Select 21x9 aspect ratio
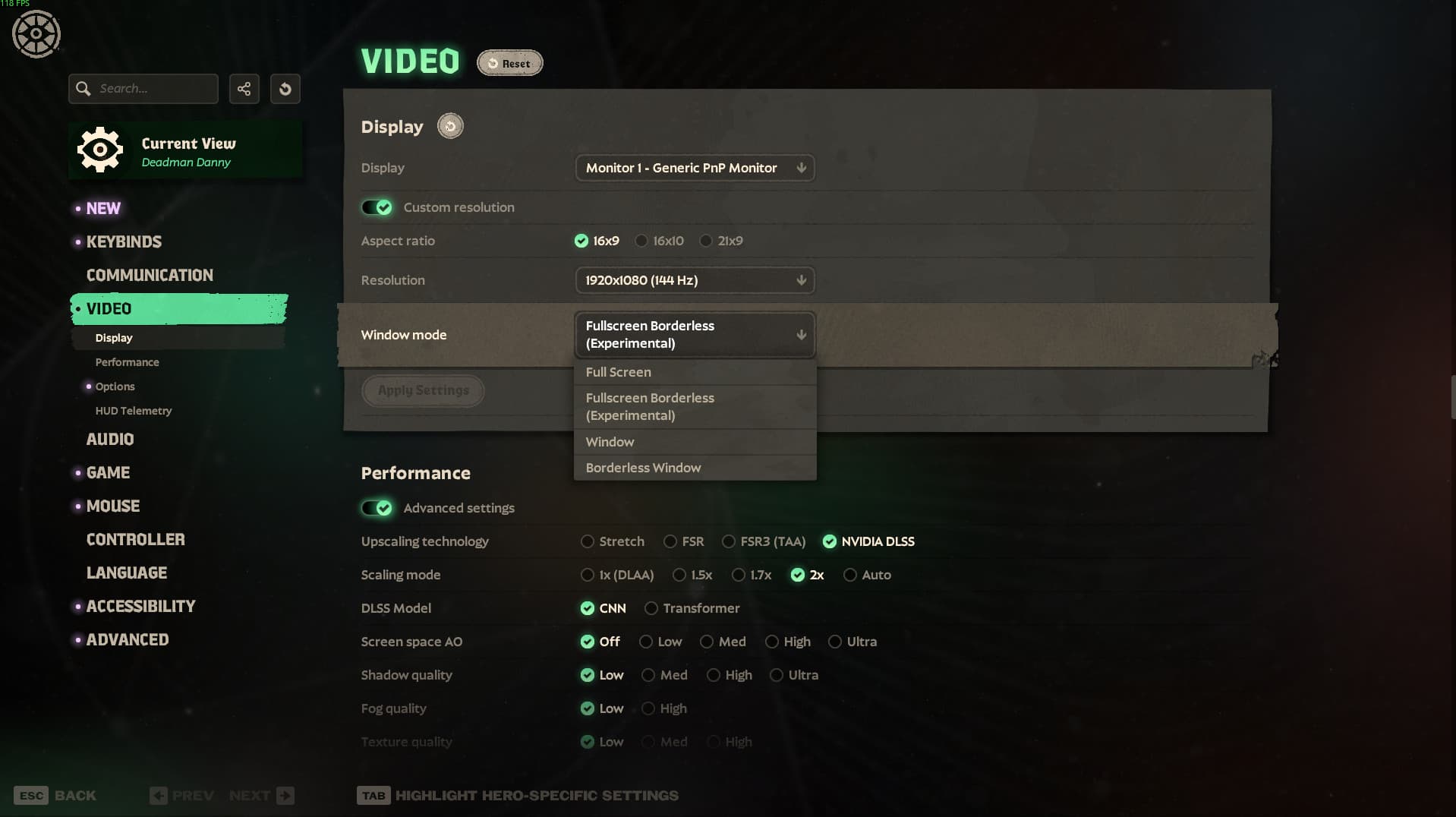The height and width of the screenshot is (817, 1456). pyautogui.click(x=721, y=241)
